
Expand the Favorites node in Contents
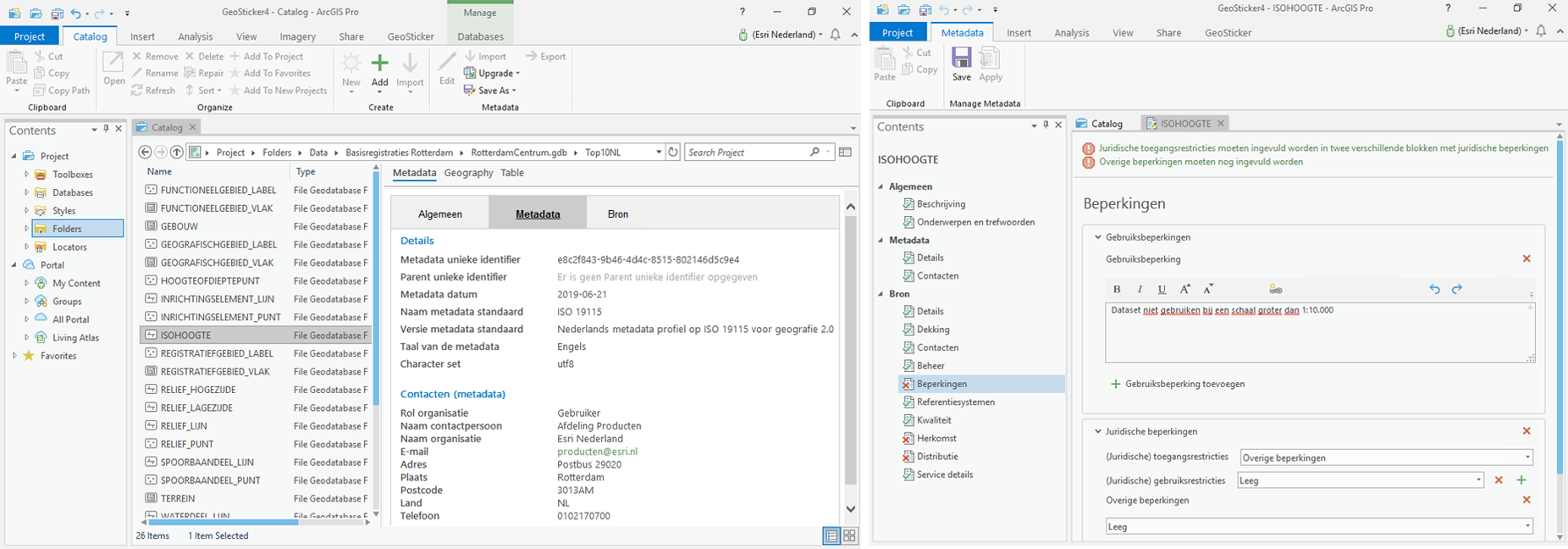14,356
